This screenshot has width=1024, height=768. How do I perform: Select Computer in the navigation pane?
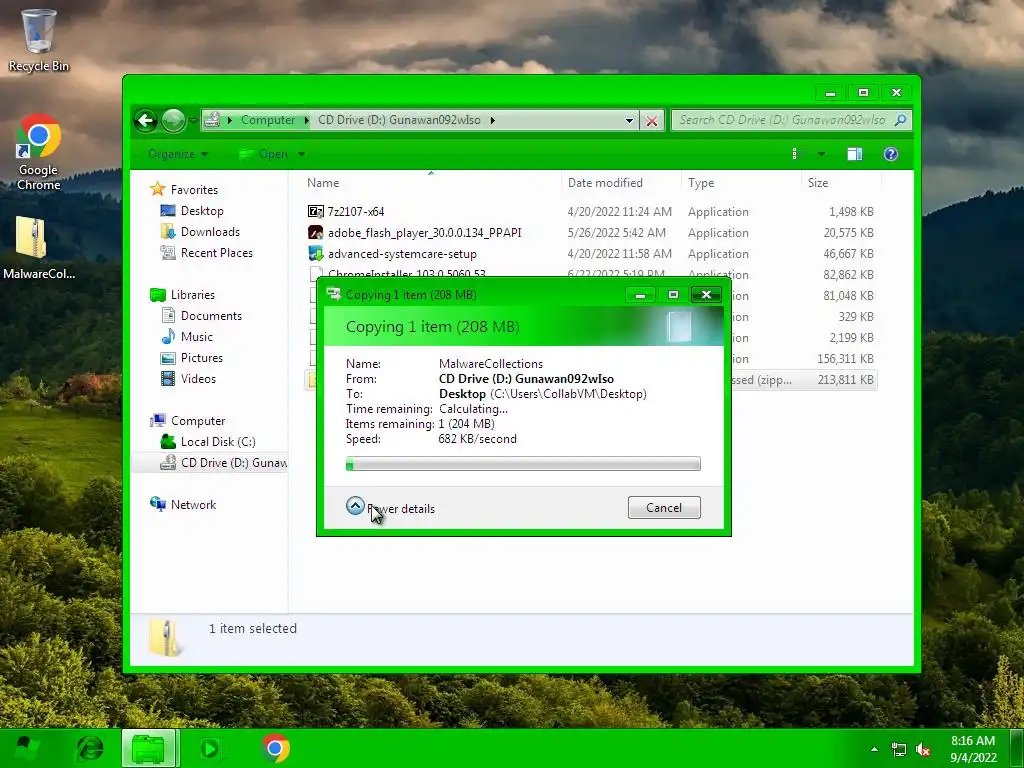[x=198, y=421]
